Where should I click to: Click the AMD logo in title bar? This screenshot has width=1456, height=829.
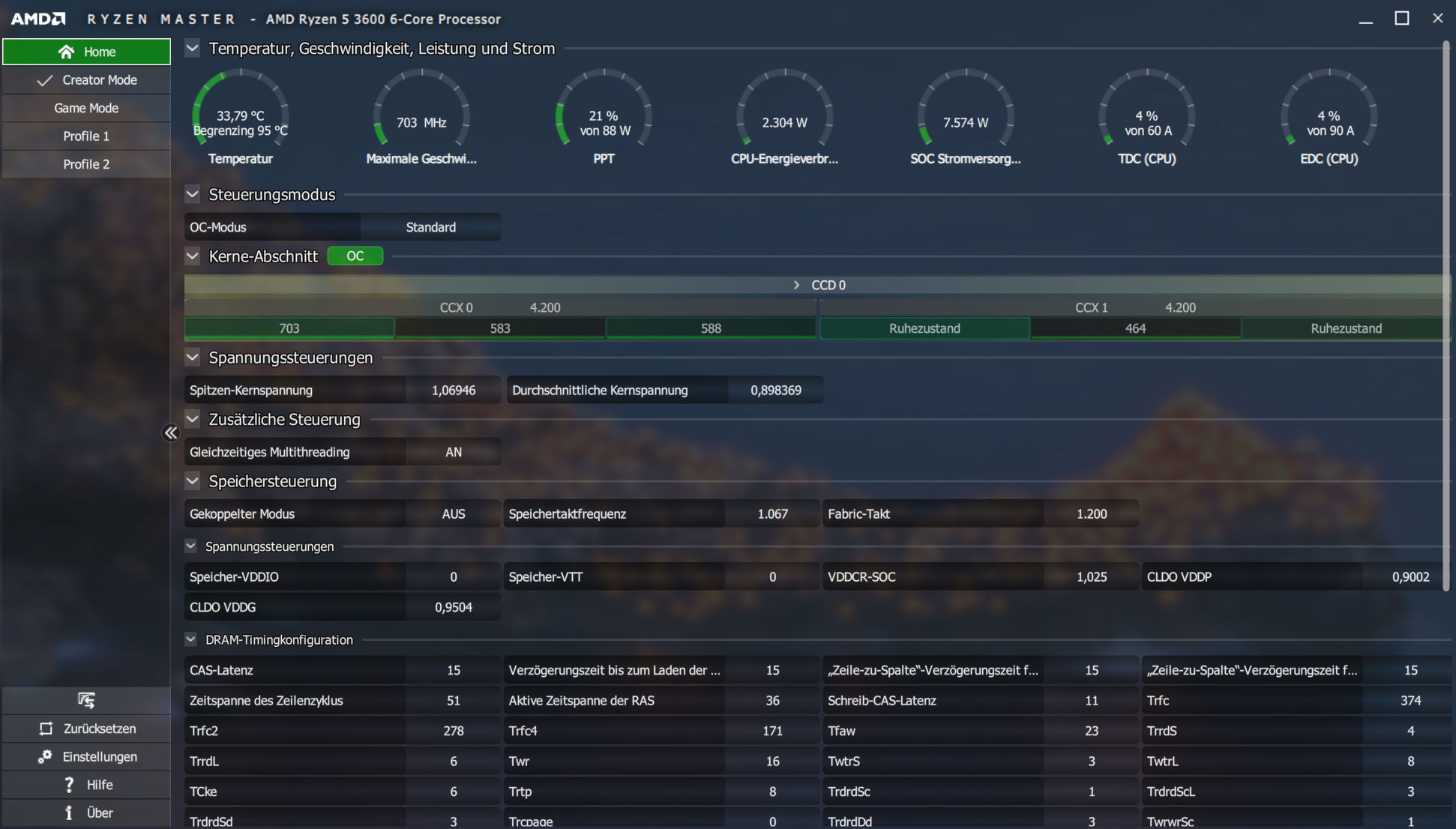point(37,19)
